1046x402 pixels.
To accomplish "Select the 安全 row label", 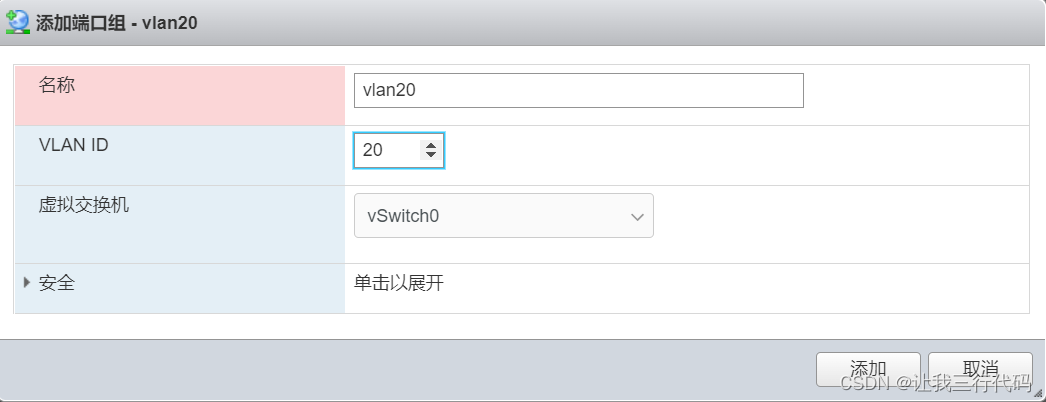I will pos(57,283).
